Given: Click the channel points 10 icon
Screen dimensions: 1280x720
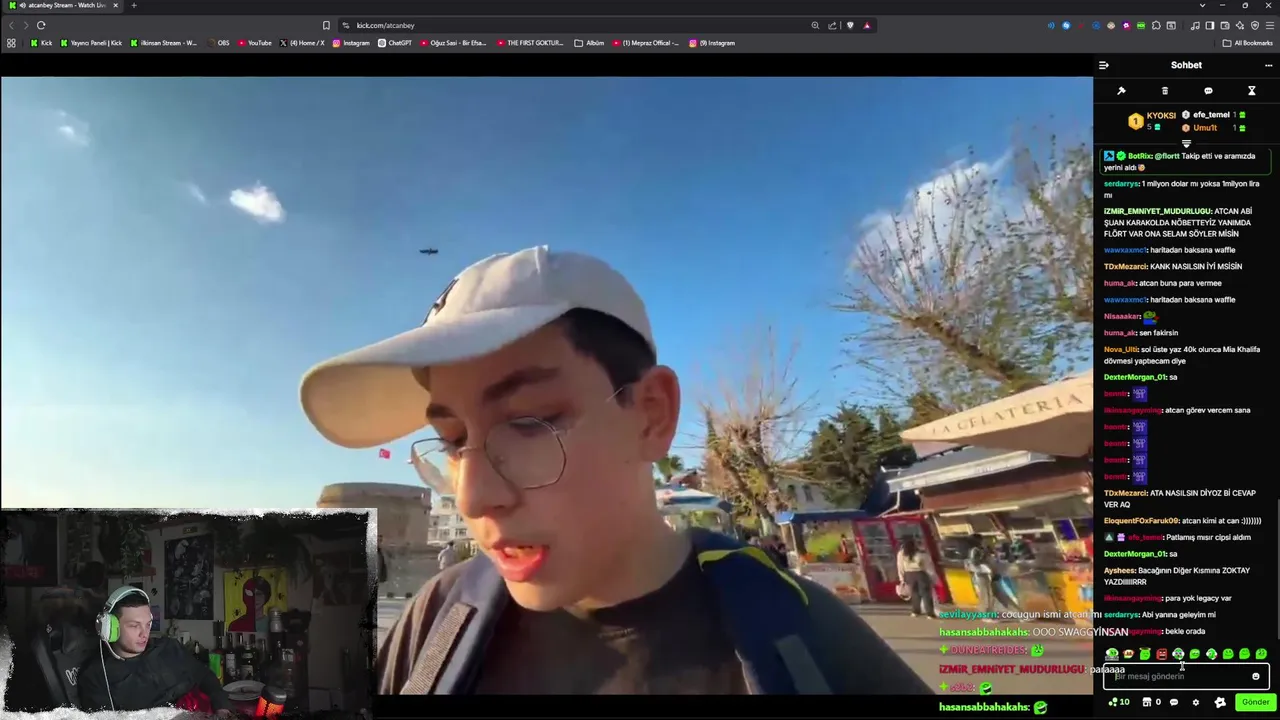Looking at the screenshot, I should (x=1119, y=702).
